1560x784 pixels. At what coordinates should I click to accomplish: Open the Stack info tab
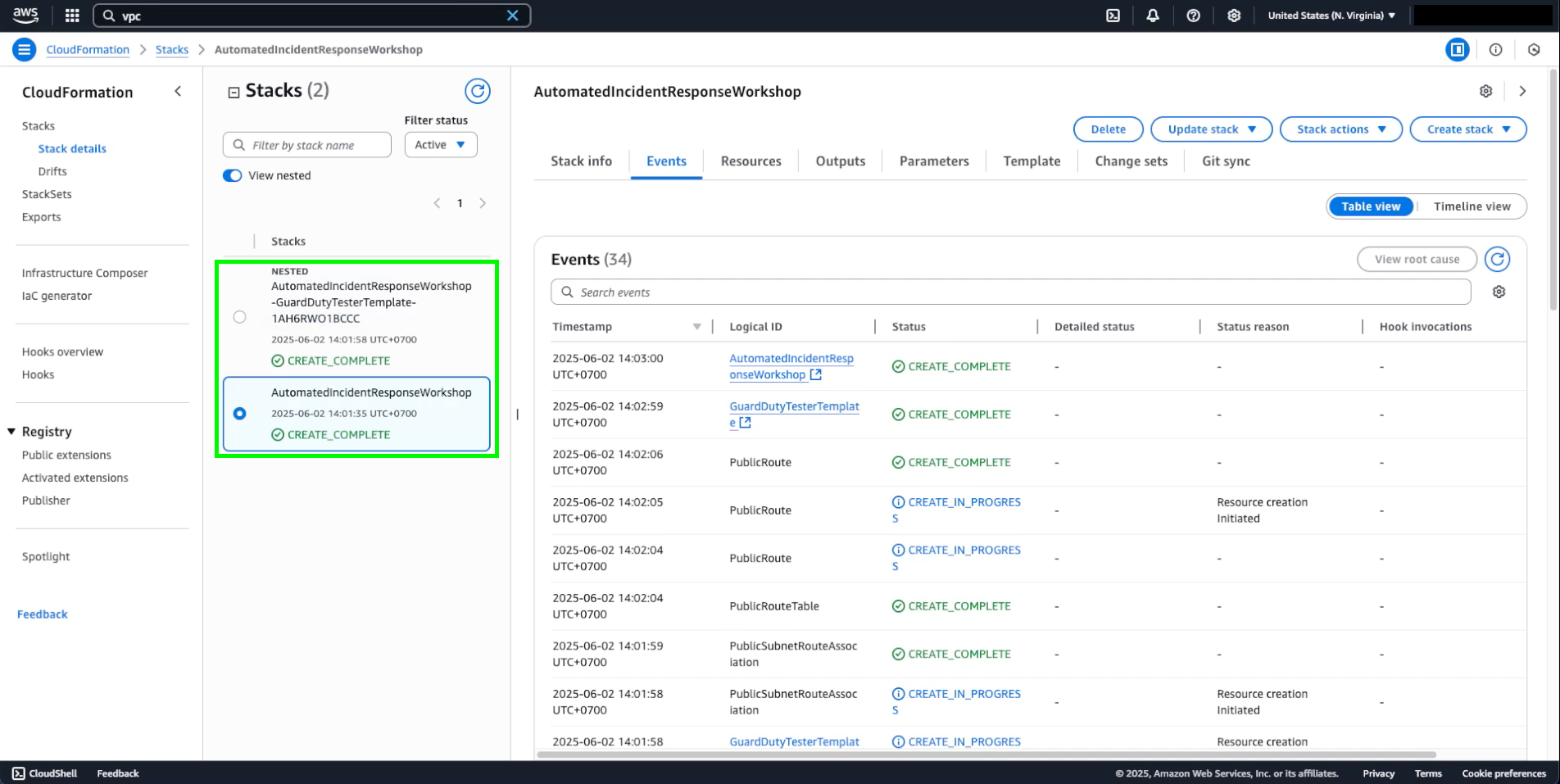(581, 161)
